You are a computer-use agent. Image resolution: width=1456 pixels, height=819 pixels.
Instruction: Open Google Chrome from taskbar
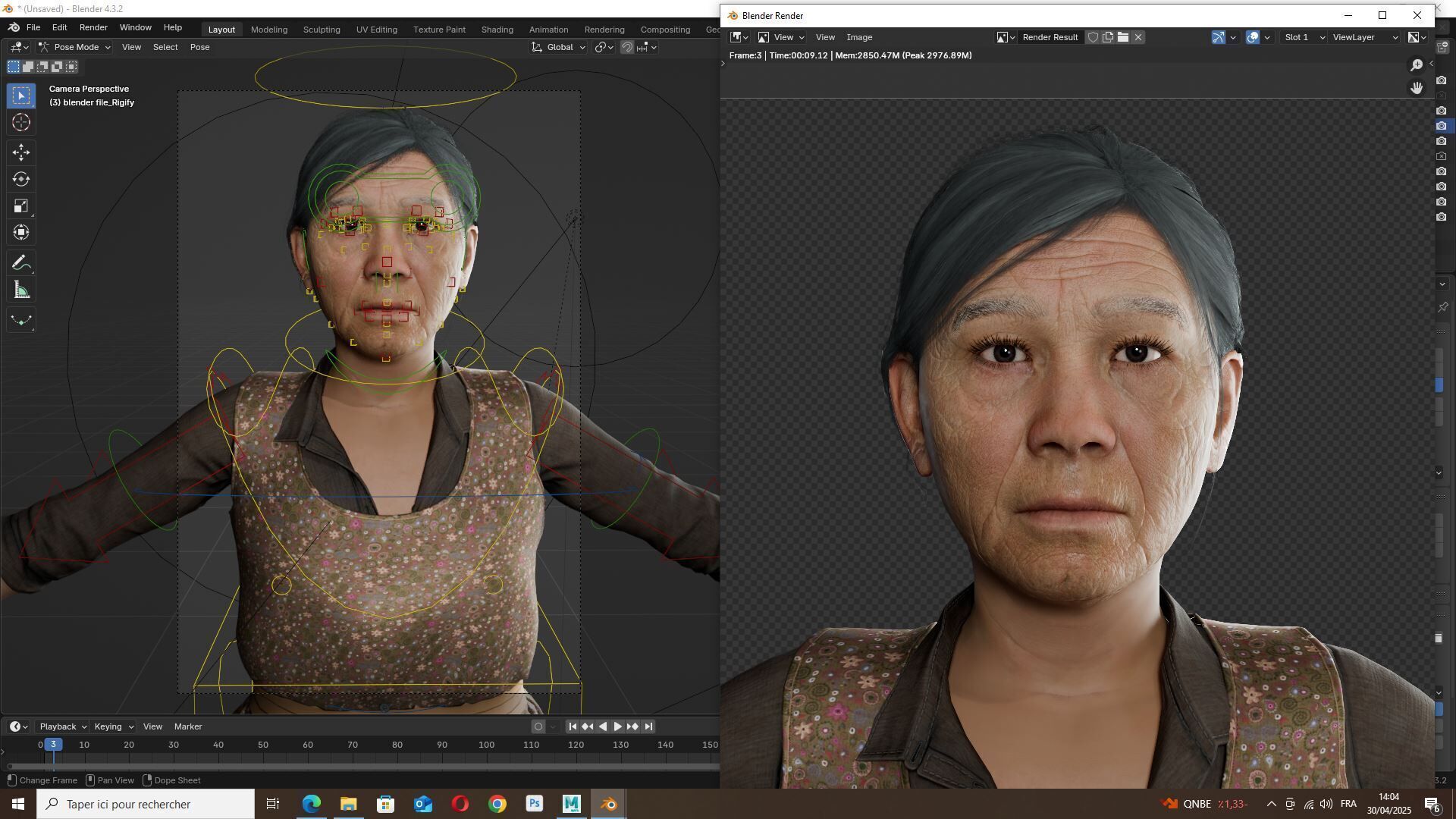click(497, 804)
